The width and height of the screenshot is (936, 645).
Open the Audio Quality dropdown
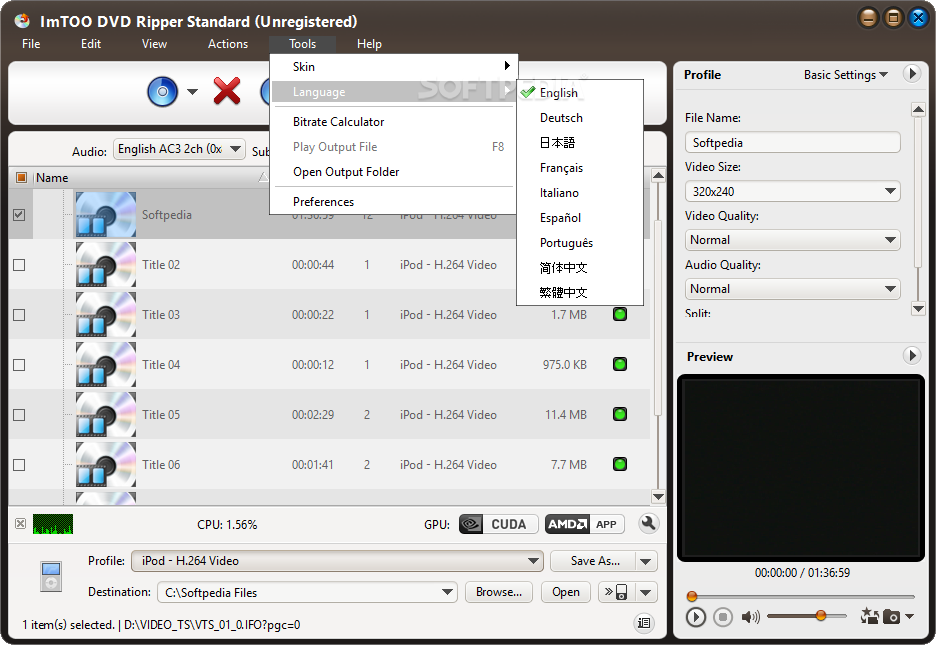[792, 289]
